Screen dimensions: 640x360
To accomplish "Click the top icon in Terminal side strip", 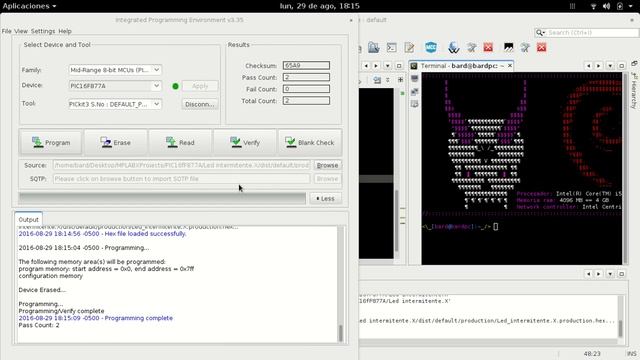I will pyautogui.click(x=415, y=78).
